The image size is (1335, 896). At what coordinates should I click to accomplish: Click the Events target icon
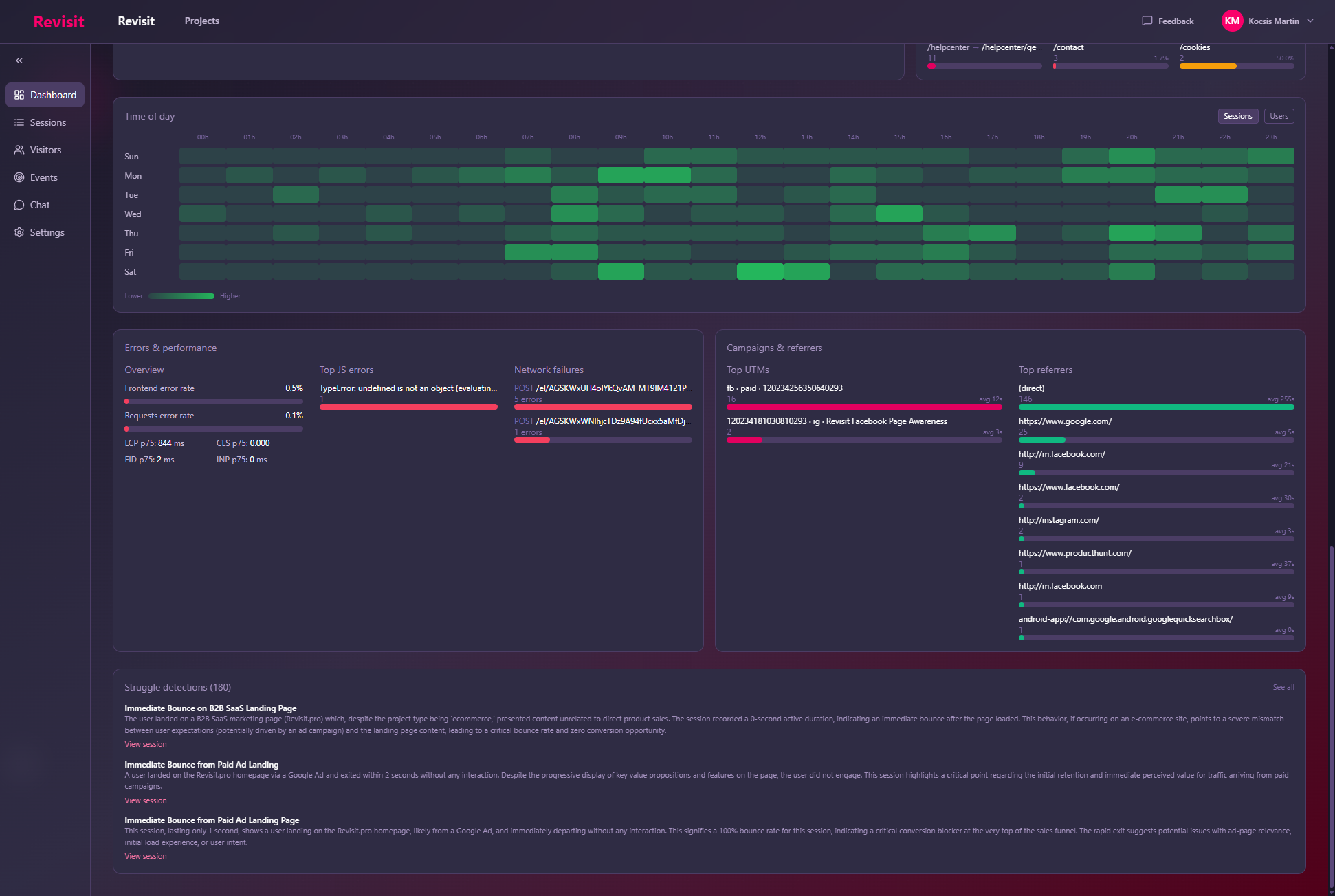point(19,177)
